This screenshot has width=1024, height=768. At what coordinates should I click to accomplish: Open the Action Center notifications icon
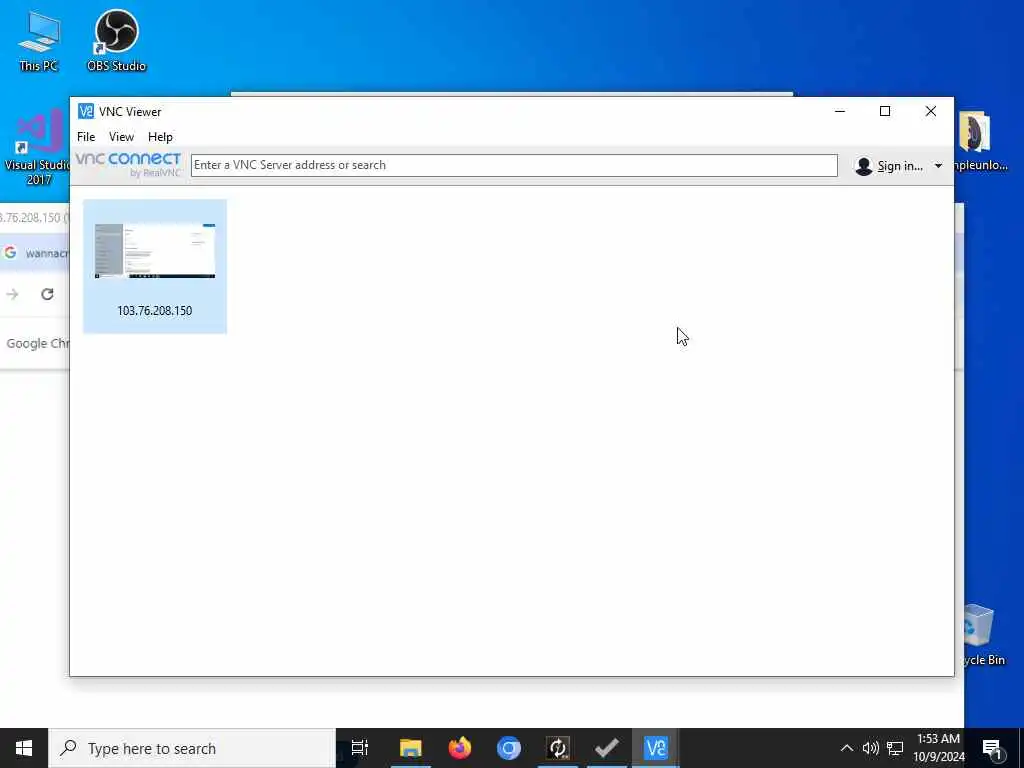992,748
